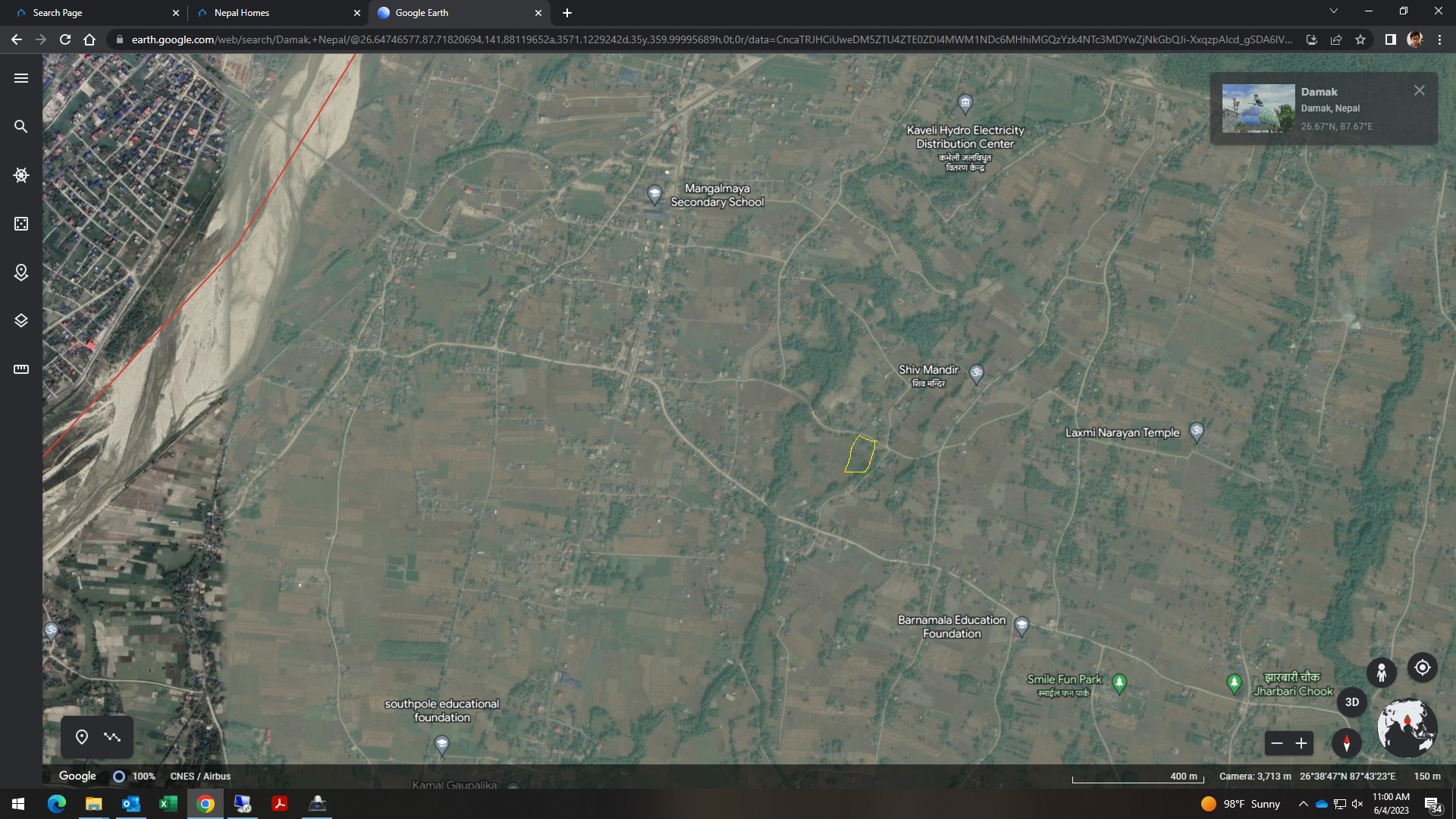Open the Chrome profile avatar
This screenshot has width=1456, height=819.
pos(1415,39)
